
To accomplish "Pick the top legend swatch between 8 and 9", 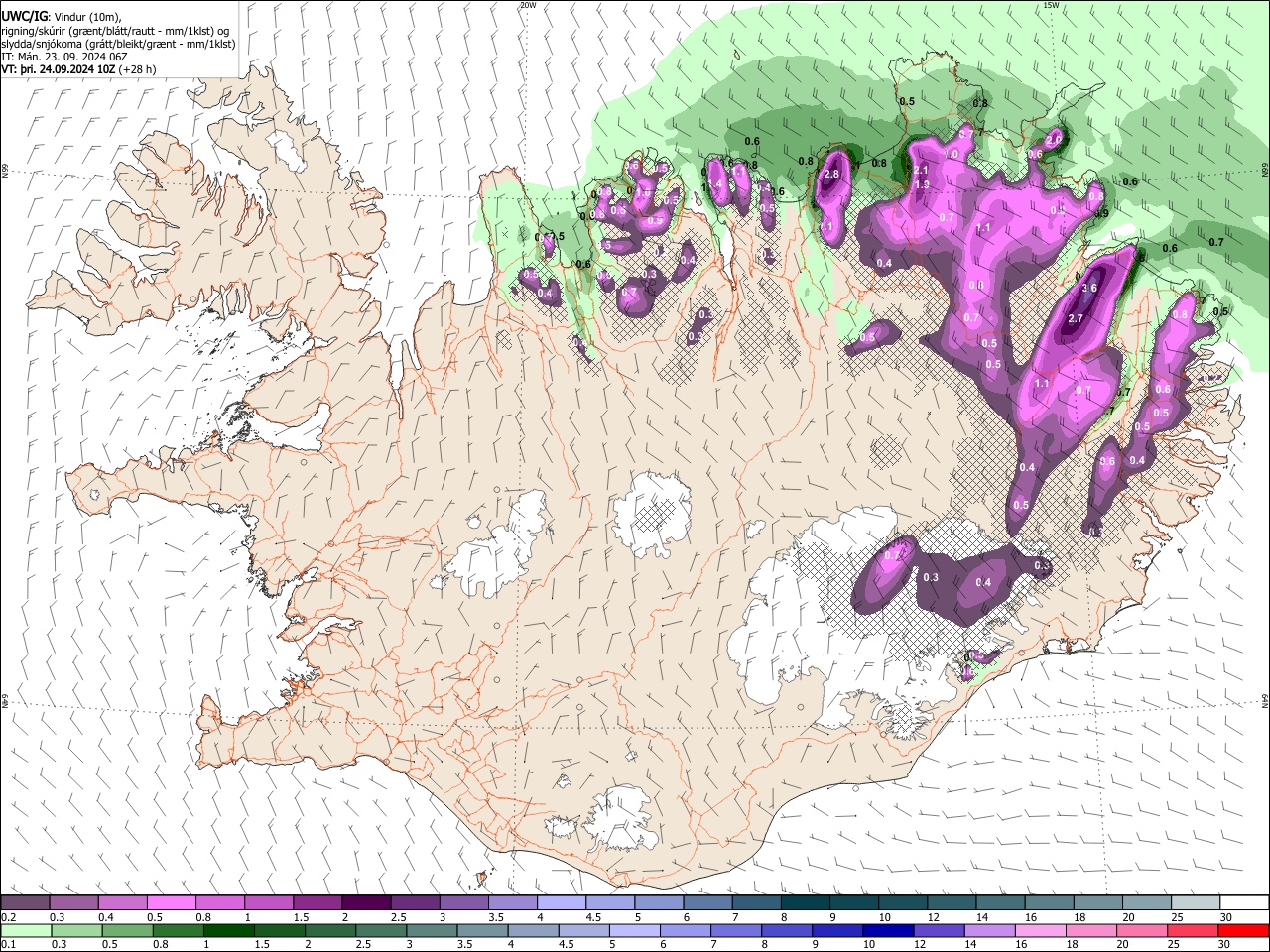I will coord(806,902).
